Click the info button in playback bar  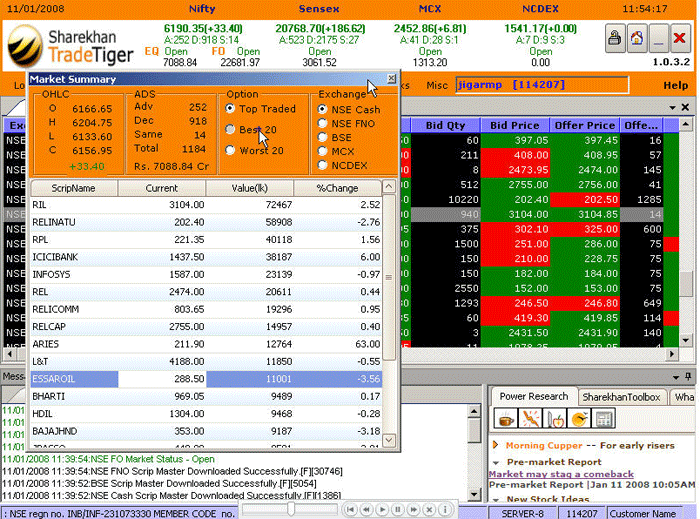pos(445,509)
